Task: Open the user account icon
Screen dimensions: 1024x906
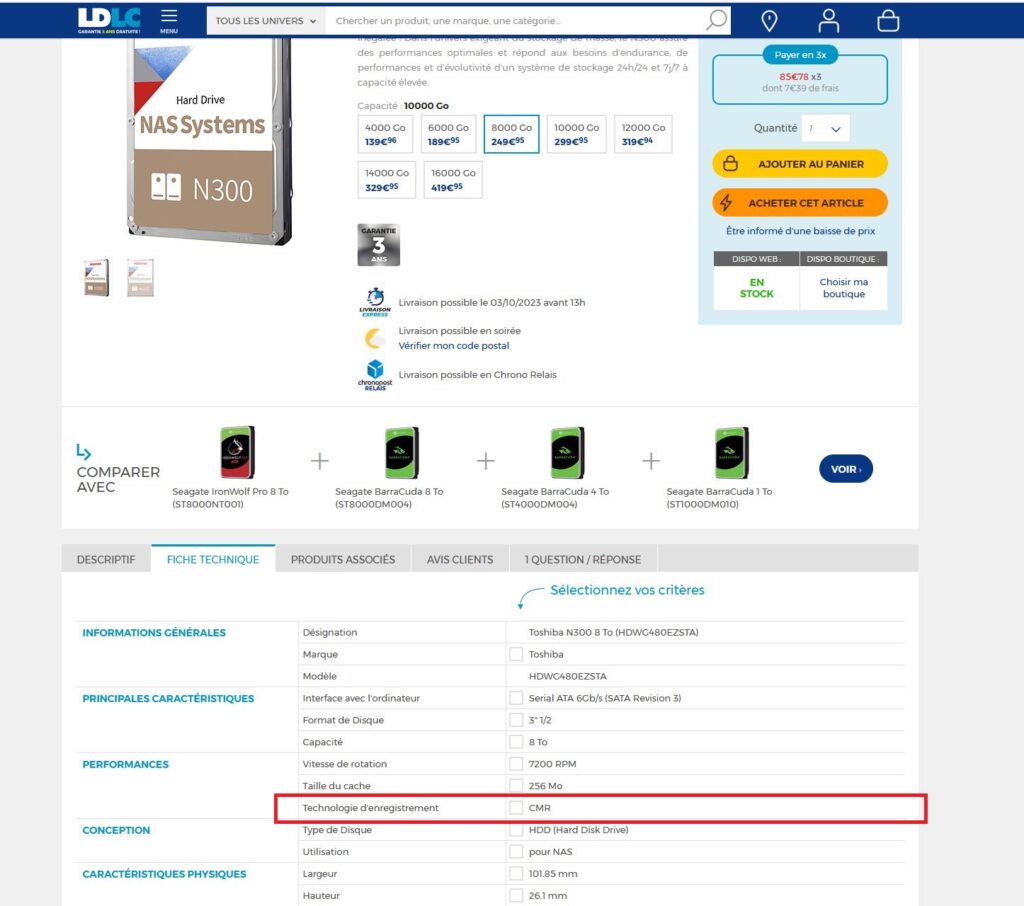Action: [829, 21]
